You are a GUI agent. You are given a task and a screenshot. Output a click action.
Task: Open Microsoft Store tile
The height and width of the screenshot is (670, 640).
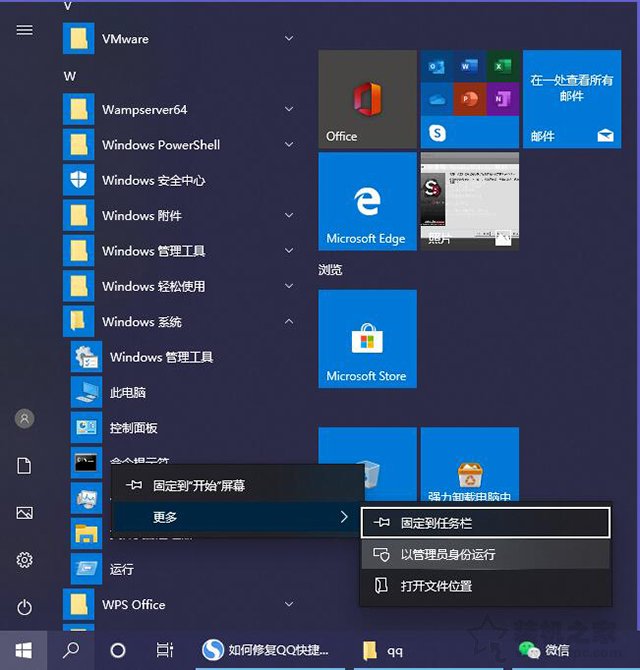coord(366,339)
